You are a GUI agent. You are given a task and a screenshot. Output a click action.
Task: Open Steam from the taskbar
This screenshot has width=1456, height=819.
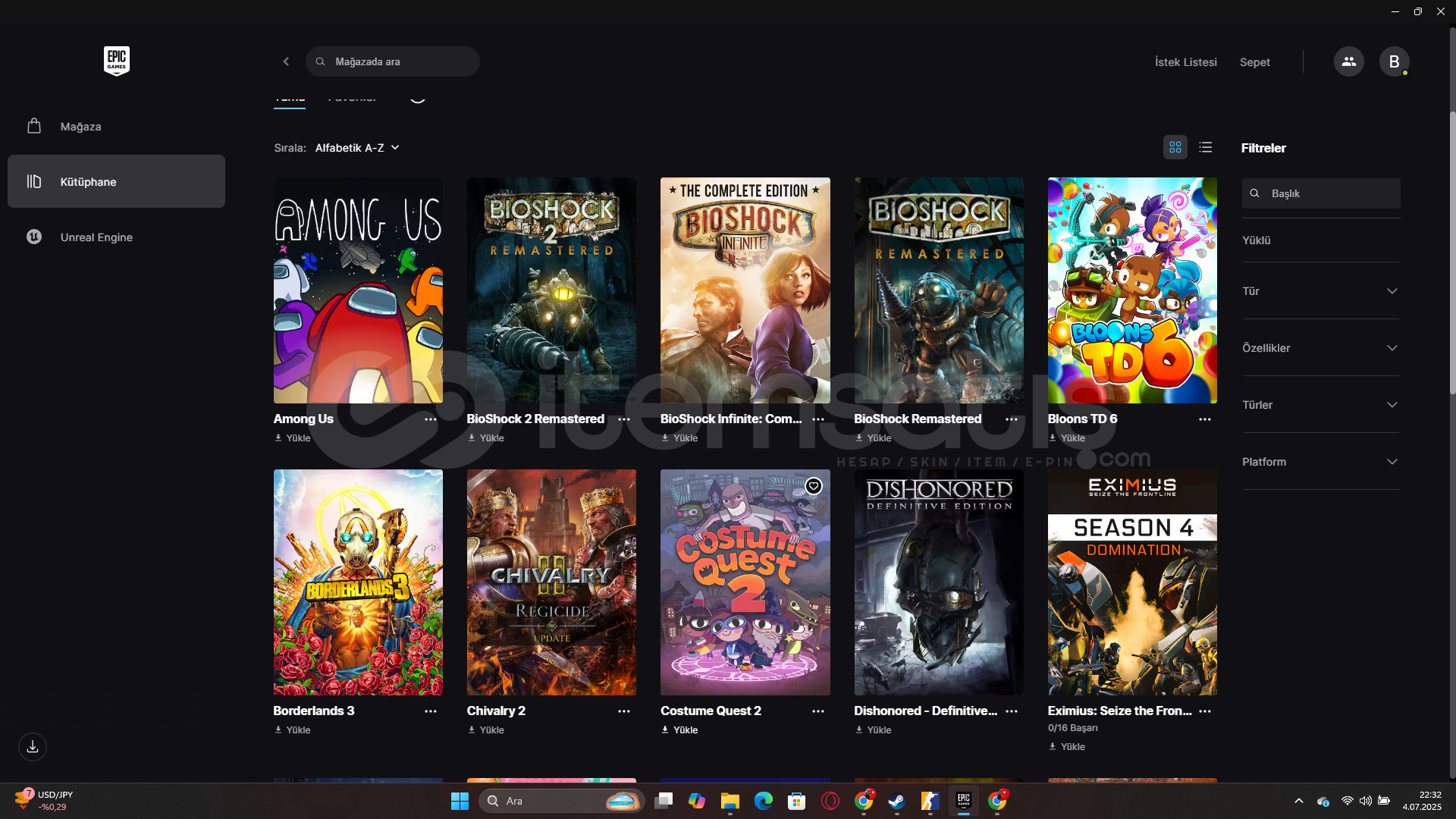[x=897, y=801]
